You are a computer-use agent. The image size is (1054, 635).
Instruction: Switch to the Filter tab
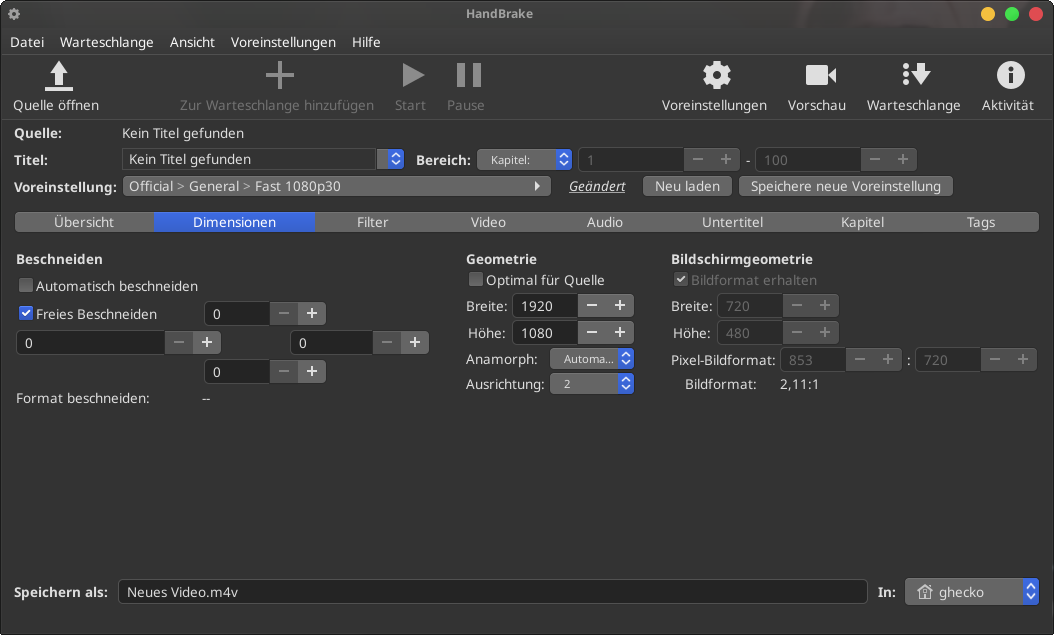372,222
